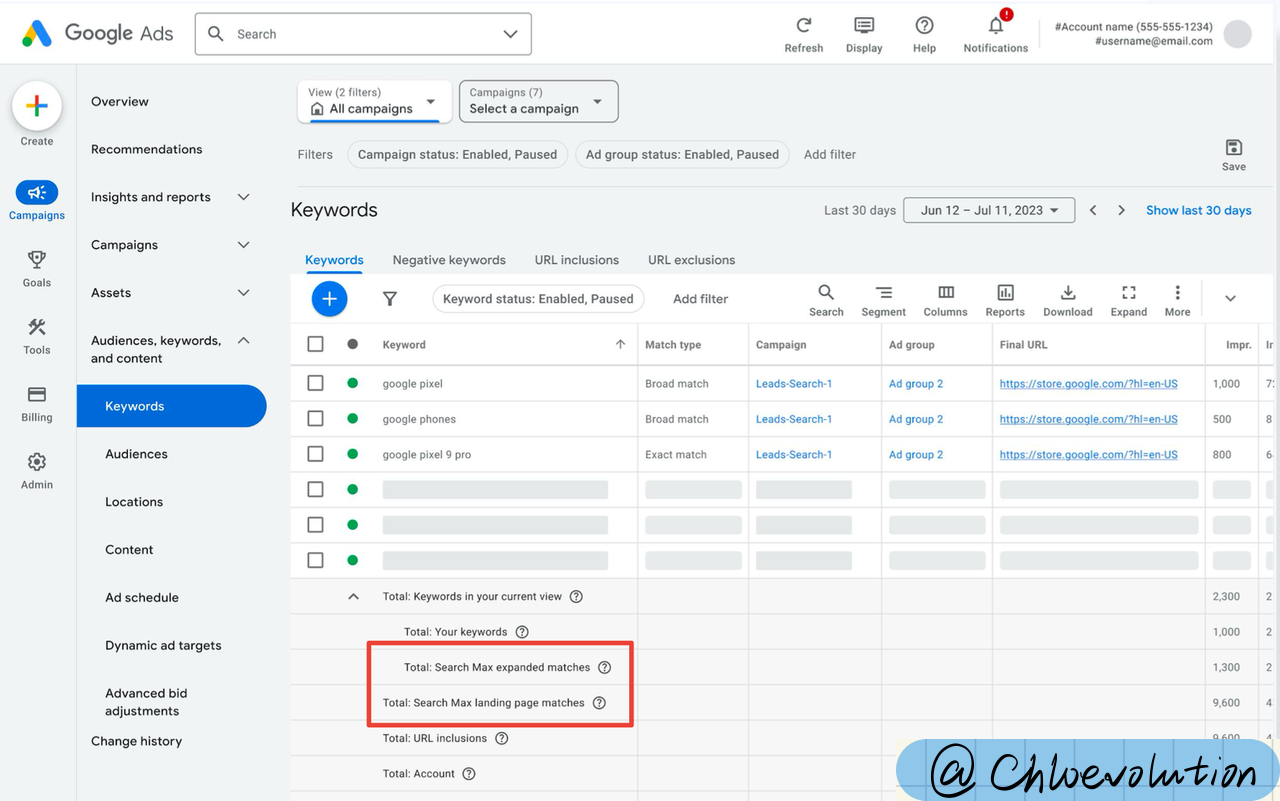The width and height of the screenshot is (1280, 801).
Task: Check the first placeholder row checkbox
Action: pyautogui.click(x=315, y=489)
